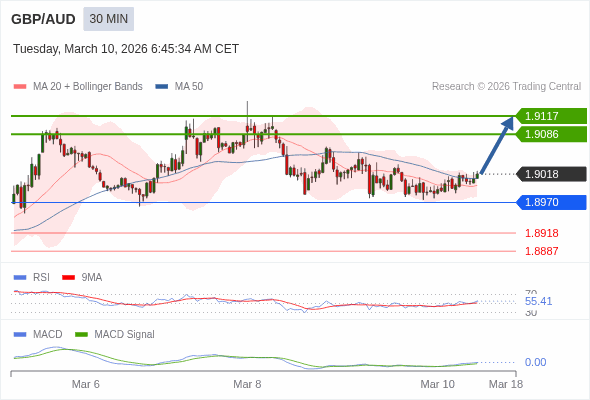Click the MACD value 0.00
590x400 pixels.
pyautogui.click(x=535, y=362)
